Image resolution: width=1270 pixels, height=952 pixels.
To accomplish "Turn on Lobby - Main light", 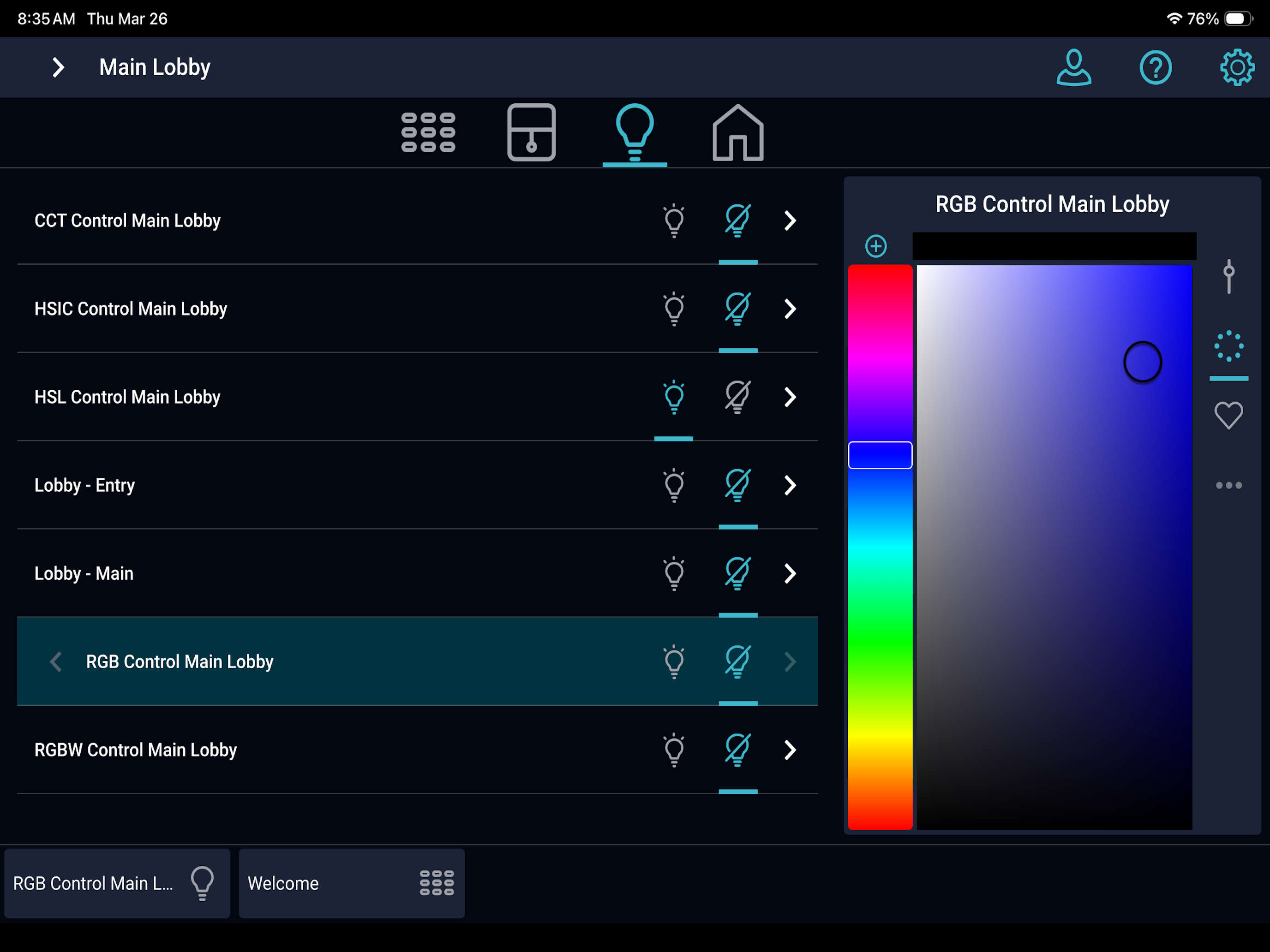I will [x=674, y=573].
